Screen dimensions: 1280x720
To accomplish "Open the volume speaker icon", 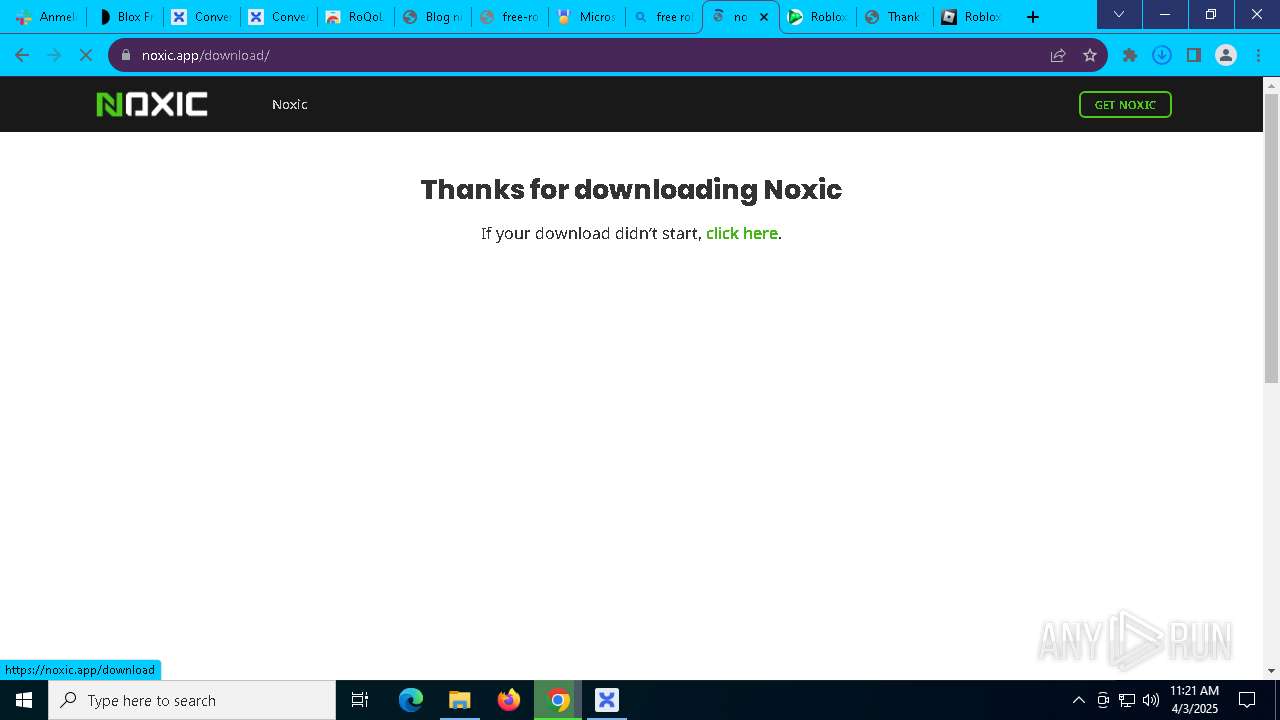I will (x=1151, y=700).
